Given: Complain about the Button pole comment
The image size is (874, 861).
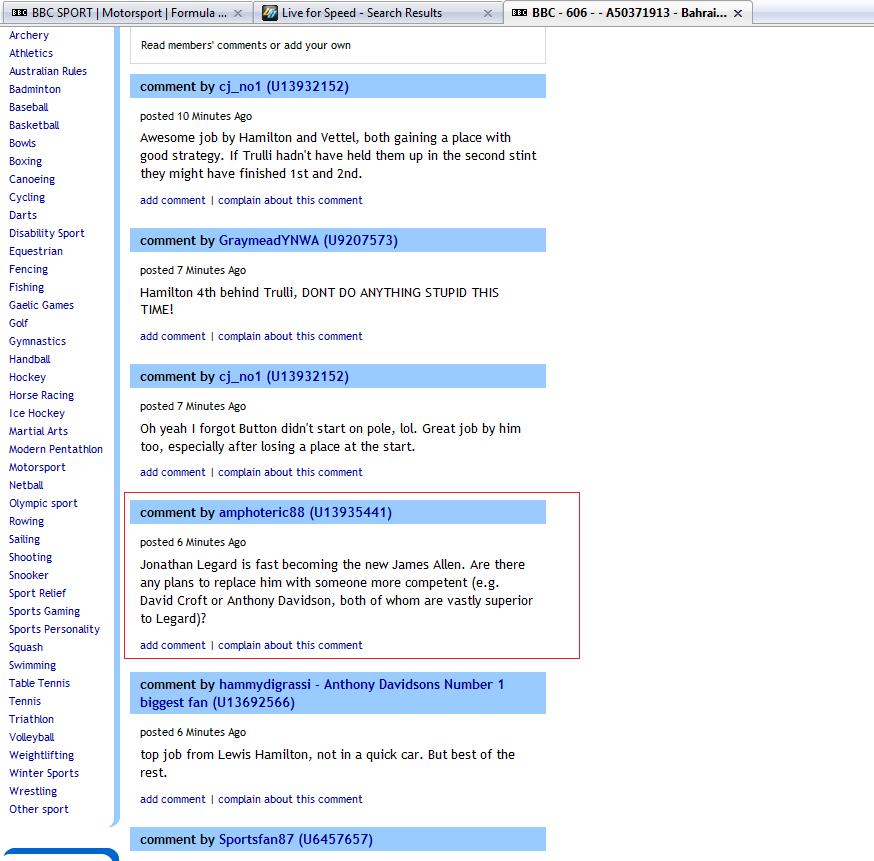Looking at the screenshot, I should coord(290,472).
